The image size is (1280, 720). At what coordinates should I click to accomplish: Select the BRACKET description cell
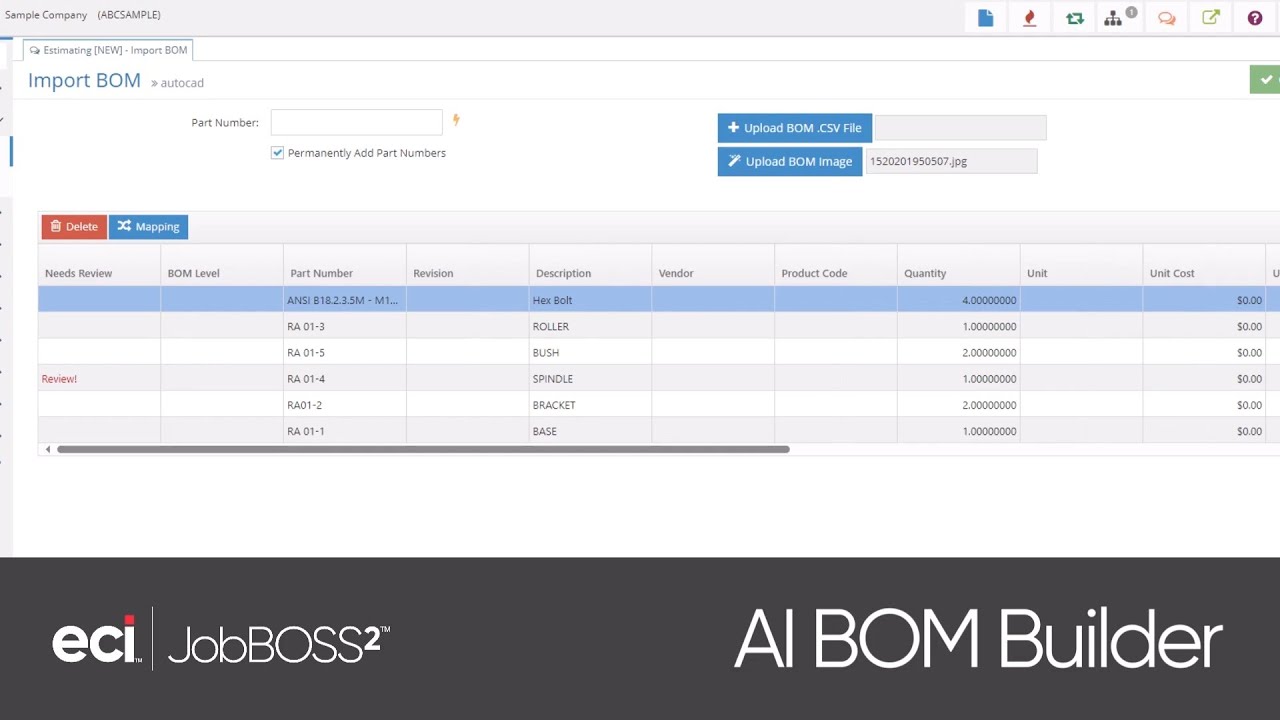coord(590,405)
